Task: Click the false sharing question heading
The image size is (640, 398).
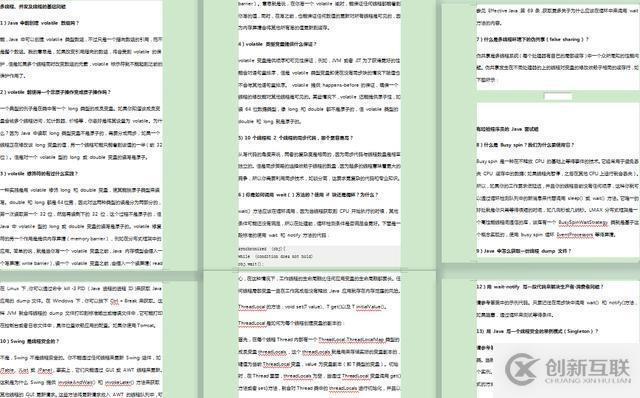Action: [532, 40]
